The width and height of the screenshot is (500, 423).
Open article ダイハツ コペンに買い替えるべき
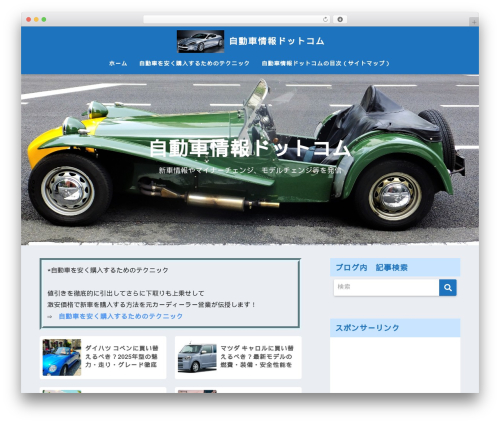click(x=122, y=356)
